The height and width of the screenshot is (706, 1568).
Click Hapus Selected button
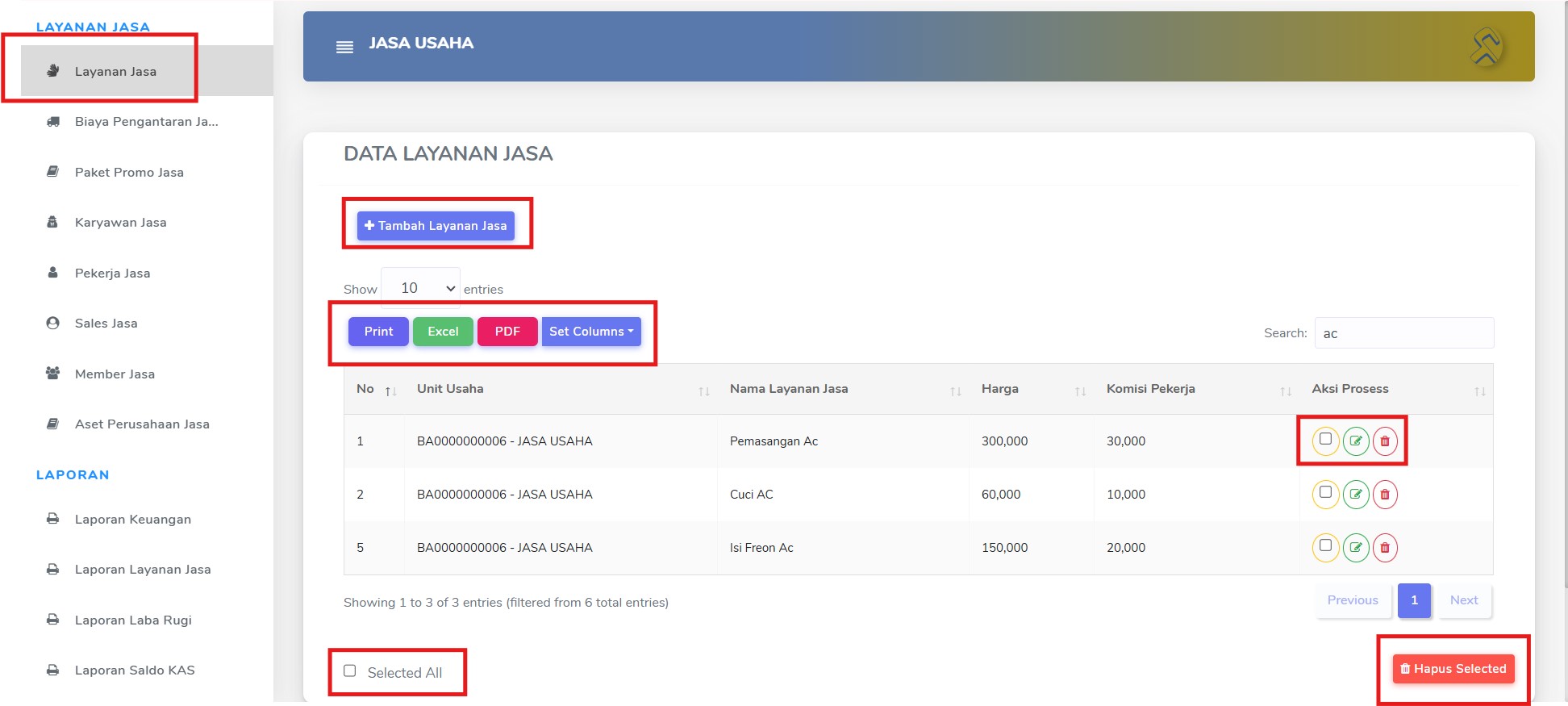(1453, 669)
